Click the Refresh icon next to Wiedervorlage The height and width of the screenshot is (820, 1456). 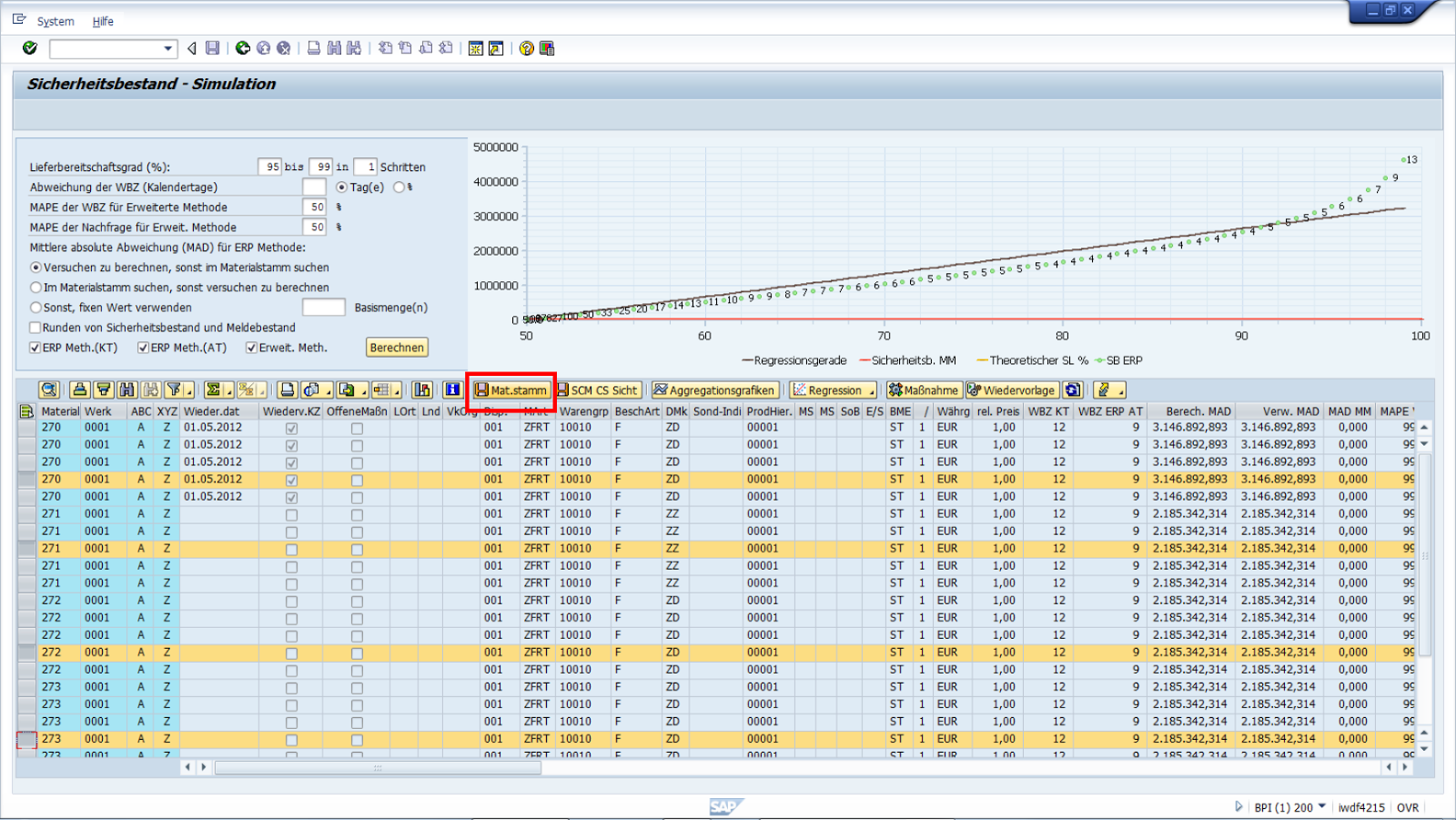[1074, 390]
